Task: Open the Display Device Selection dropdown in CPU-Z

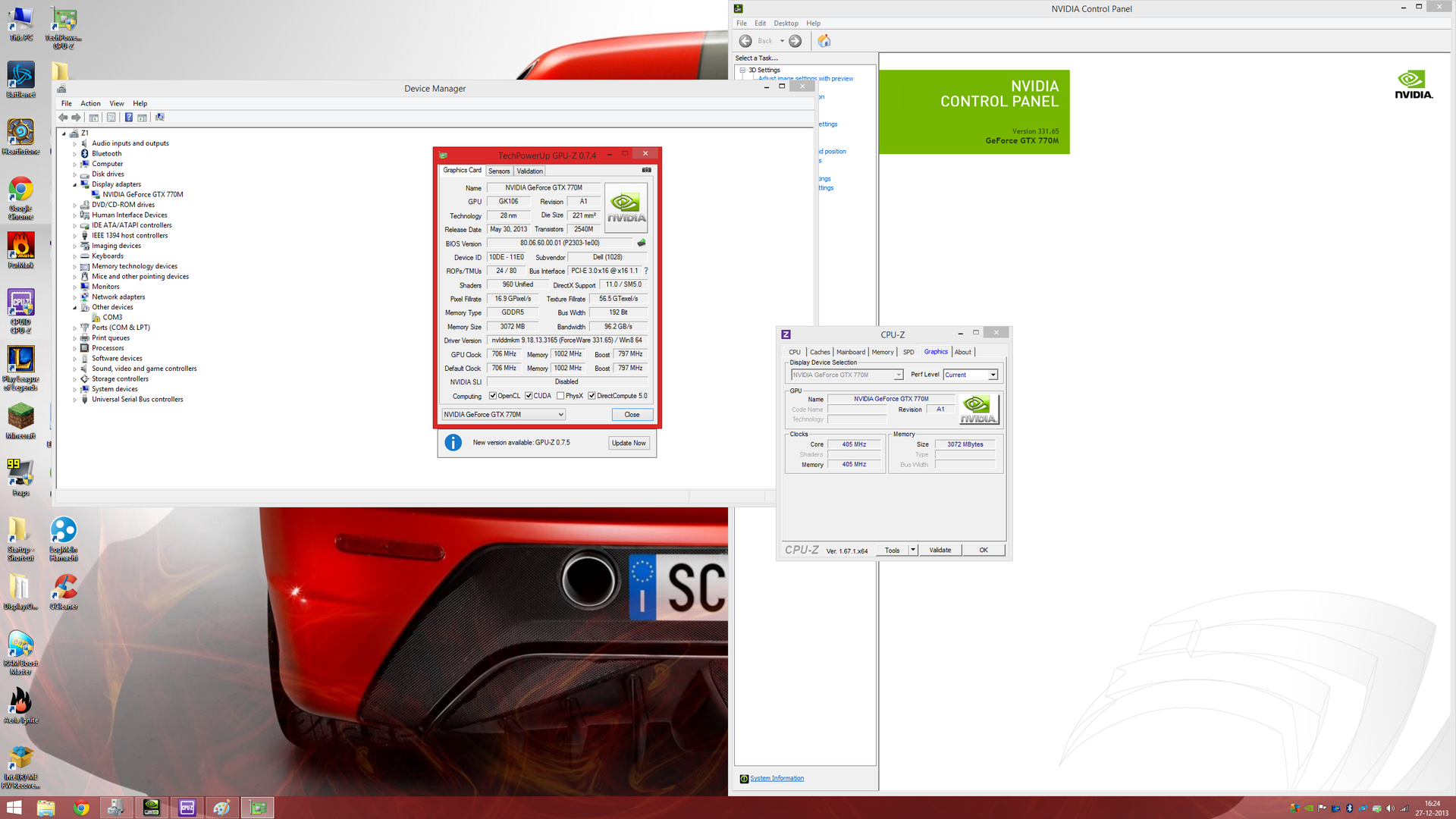Action: click(847, 375)
